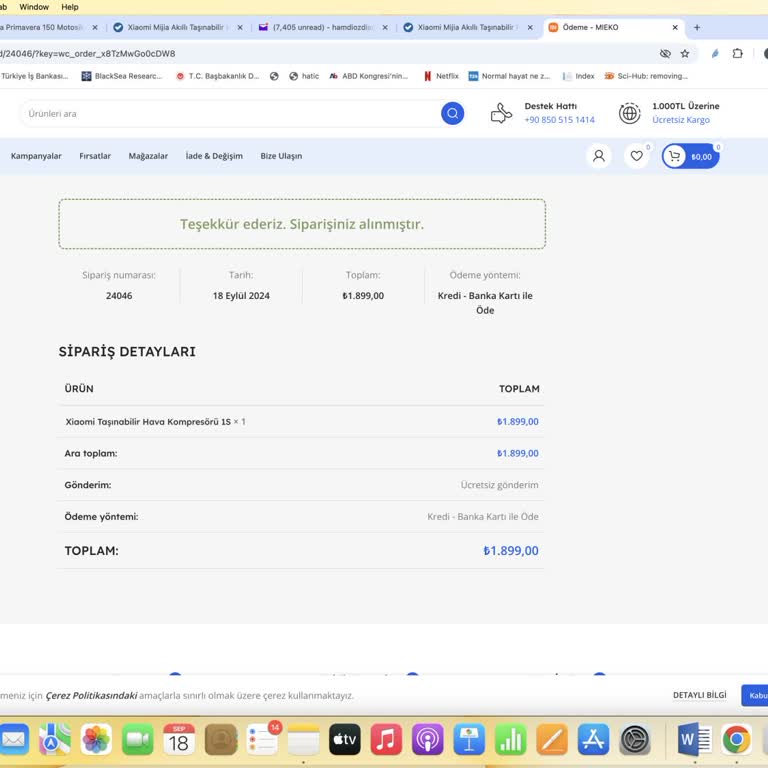Open the Index bookmark
Viewport: 768px width, 768px height.
(x=578, y=76)
